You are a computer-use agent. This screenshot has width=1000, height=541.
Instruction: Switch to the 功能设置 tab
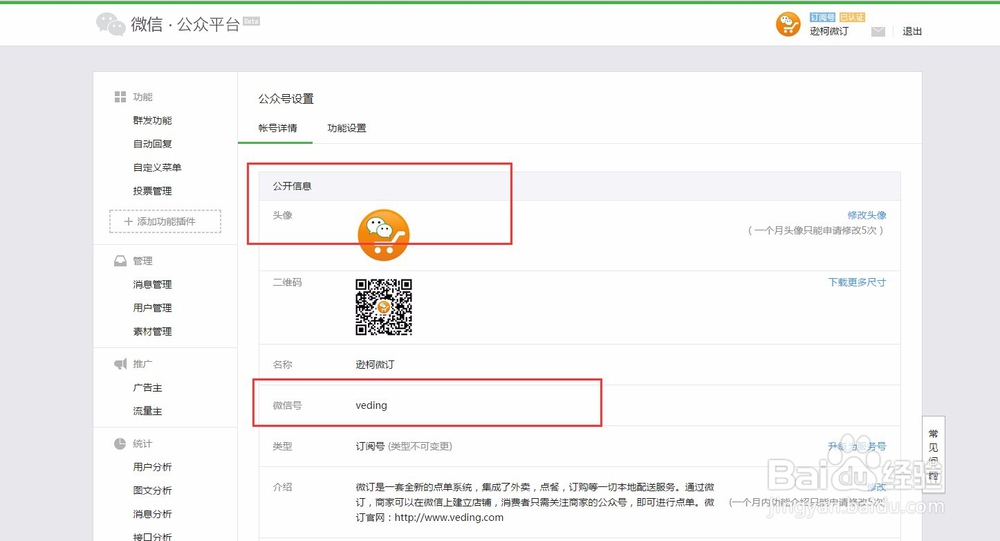[x=346, y=128]
